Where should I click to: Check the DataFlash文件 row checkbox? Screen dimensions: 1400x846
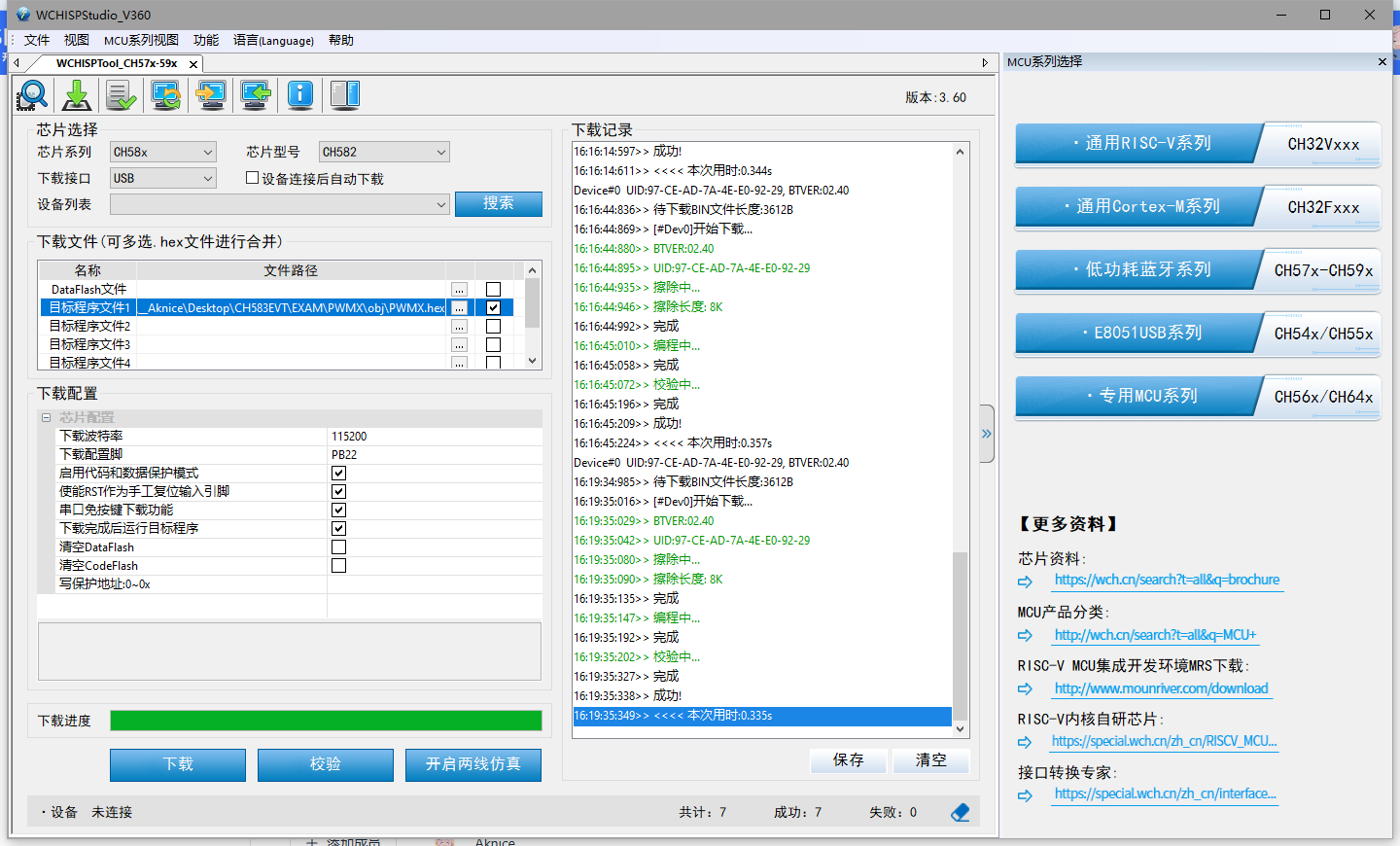point(493,290)
